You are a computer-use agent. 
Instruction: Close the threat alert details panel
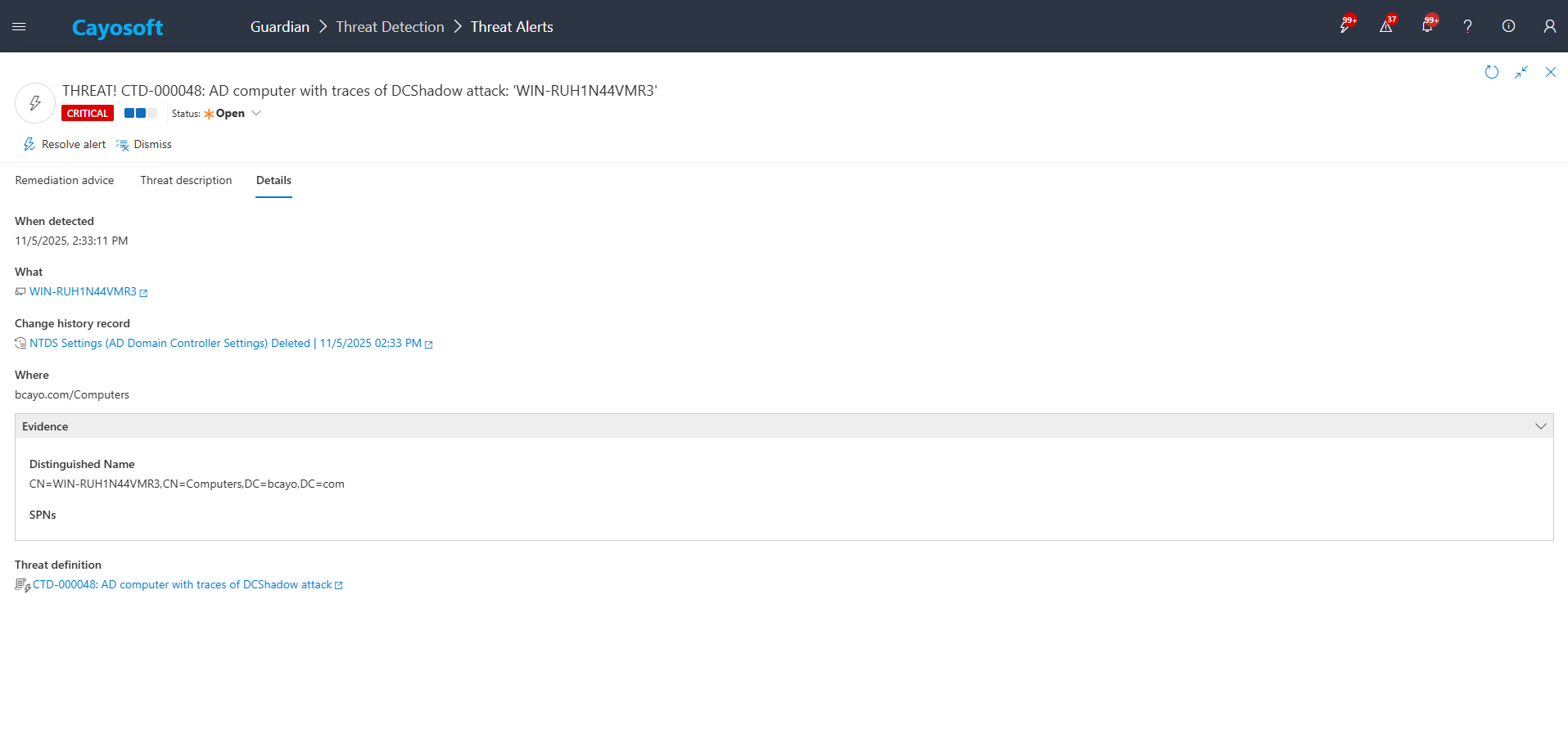pos(1551,72)
